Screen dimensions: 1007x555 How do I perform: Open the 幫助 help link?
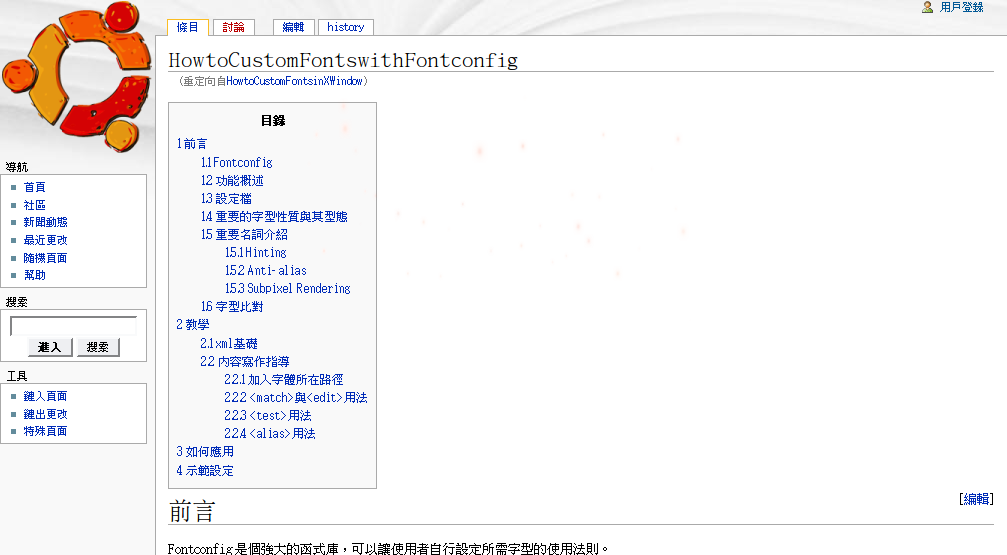point(35,275)
